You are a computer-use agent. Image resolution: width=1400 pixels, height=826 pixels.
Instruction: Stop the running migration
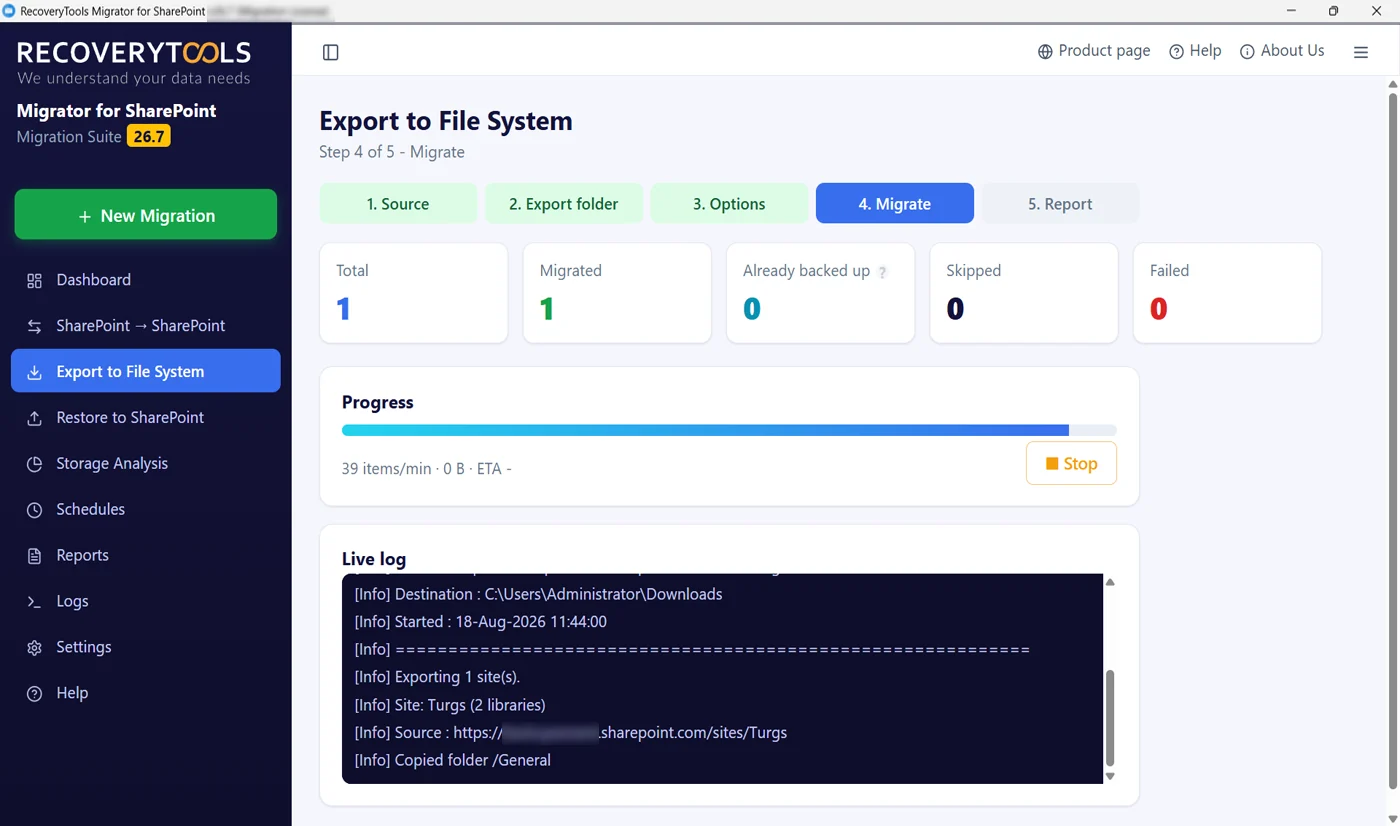tap(1071, 464)
